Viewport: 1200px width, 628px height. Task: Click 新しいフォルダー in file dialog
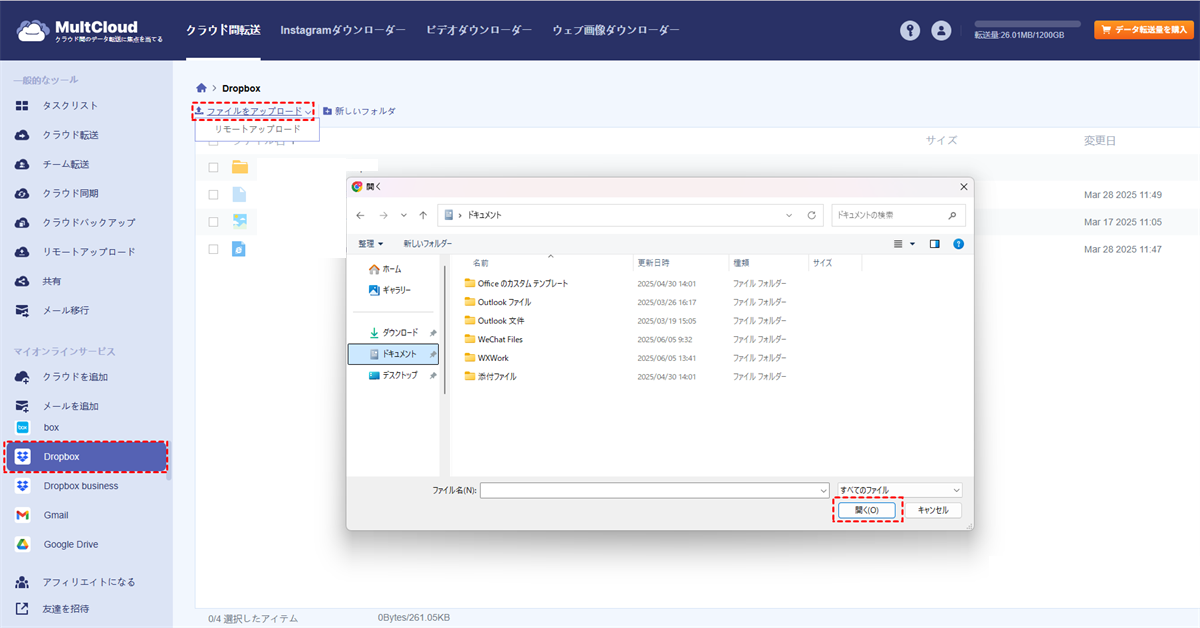[428, 243]
